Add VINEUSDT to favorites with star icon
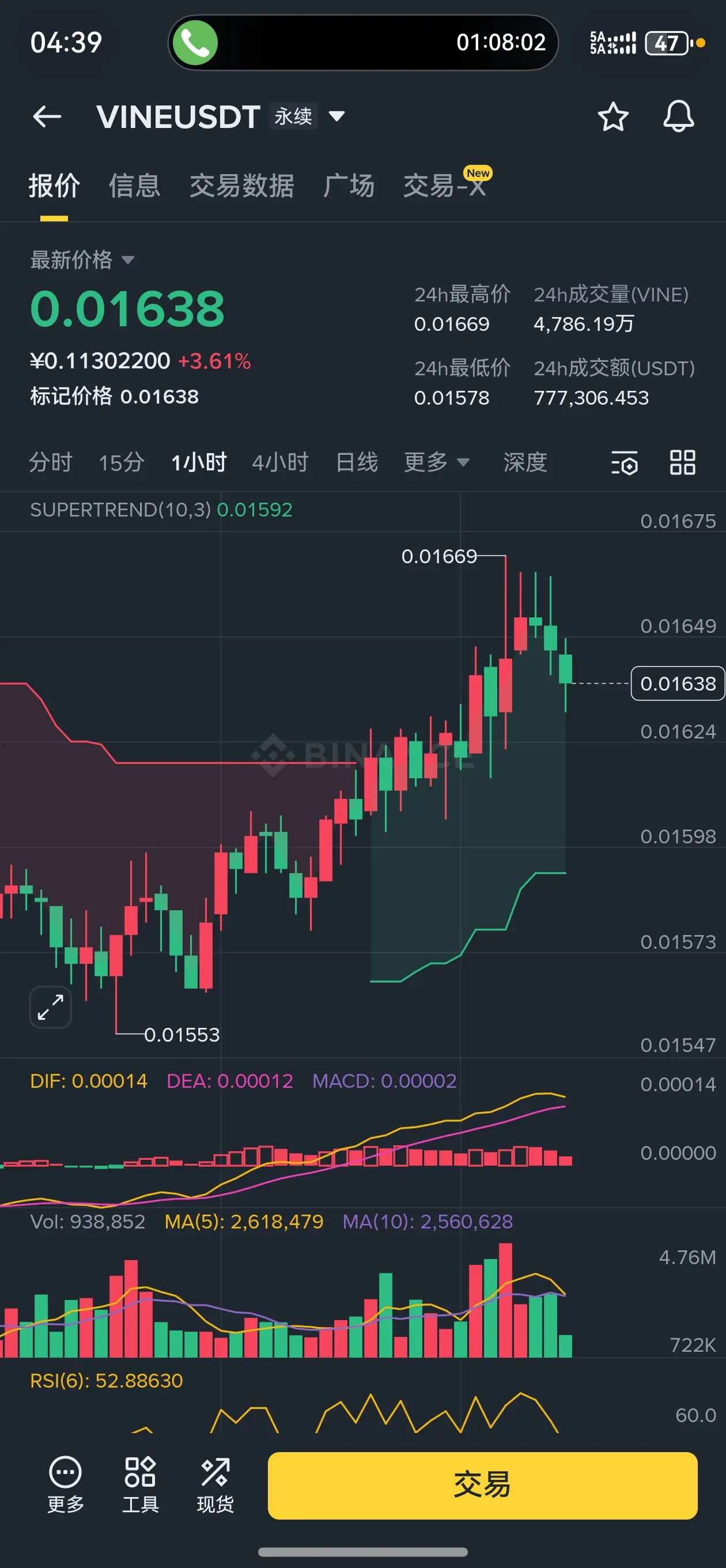 612,116
